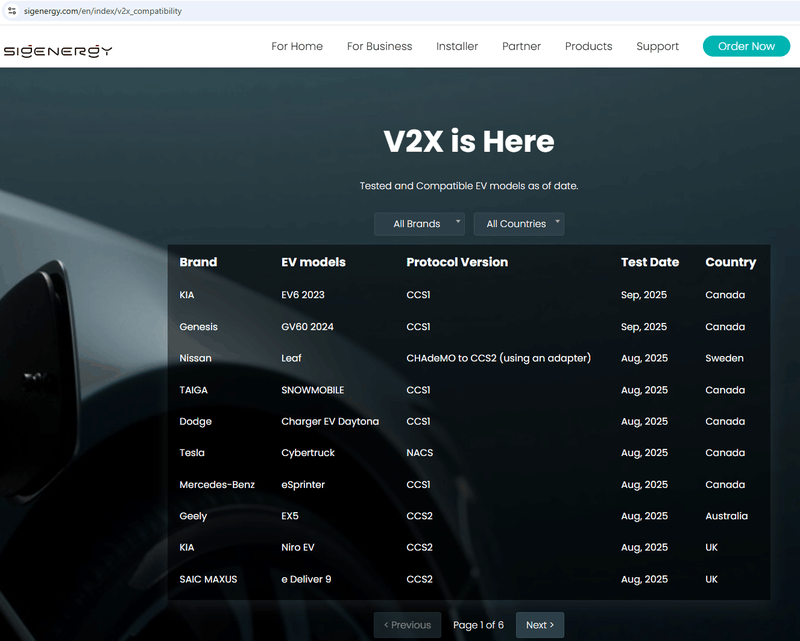Click the NACS protocol cell
Viewport: 800px width, 641px height.
tap(419, 453)
